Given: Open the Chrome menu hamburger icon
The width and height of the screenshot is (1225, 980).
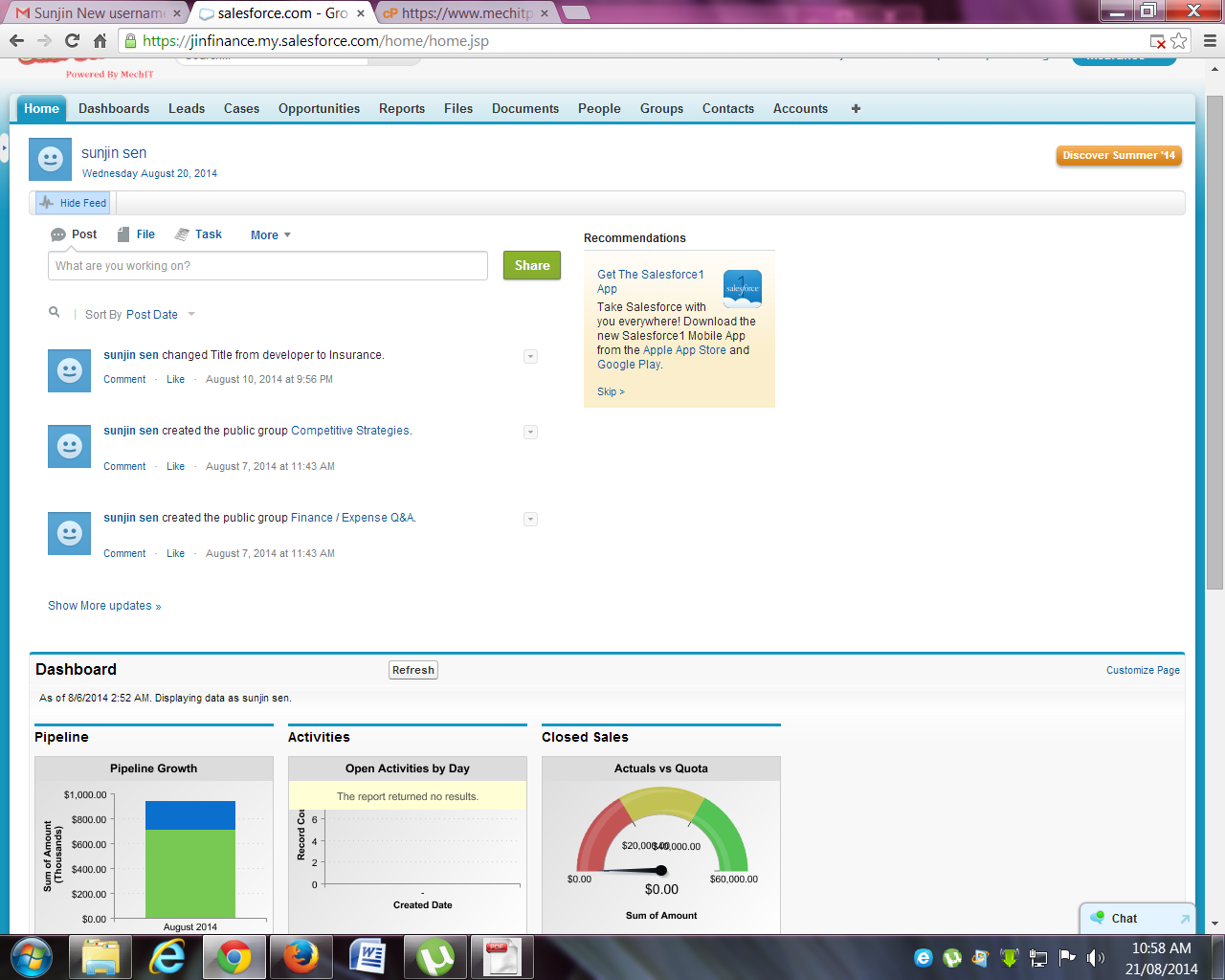Looking at the screenshot, I should 1210,41.
